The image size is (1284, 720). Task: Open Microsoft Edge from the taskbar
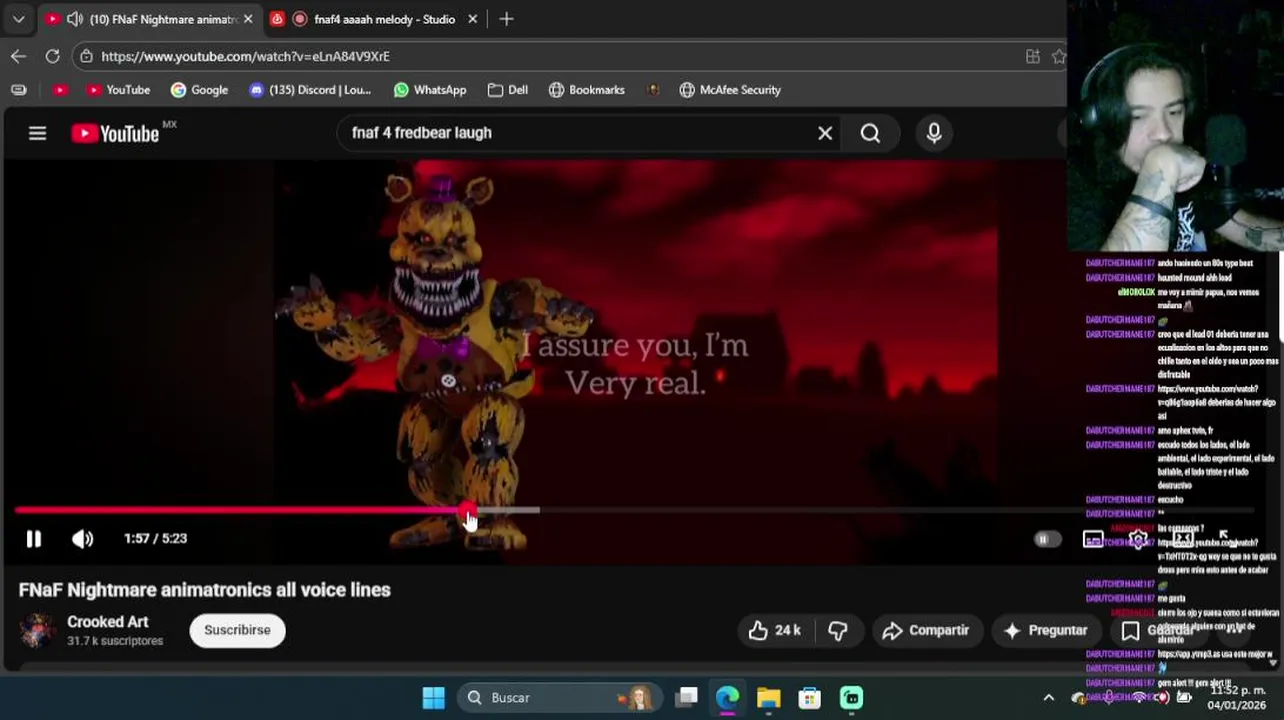[727, 698]
